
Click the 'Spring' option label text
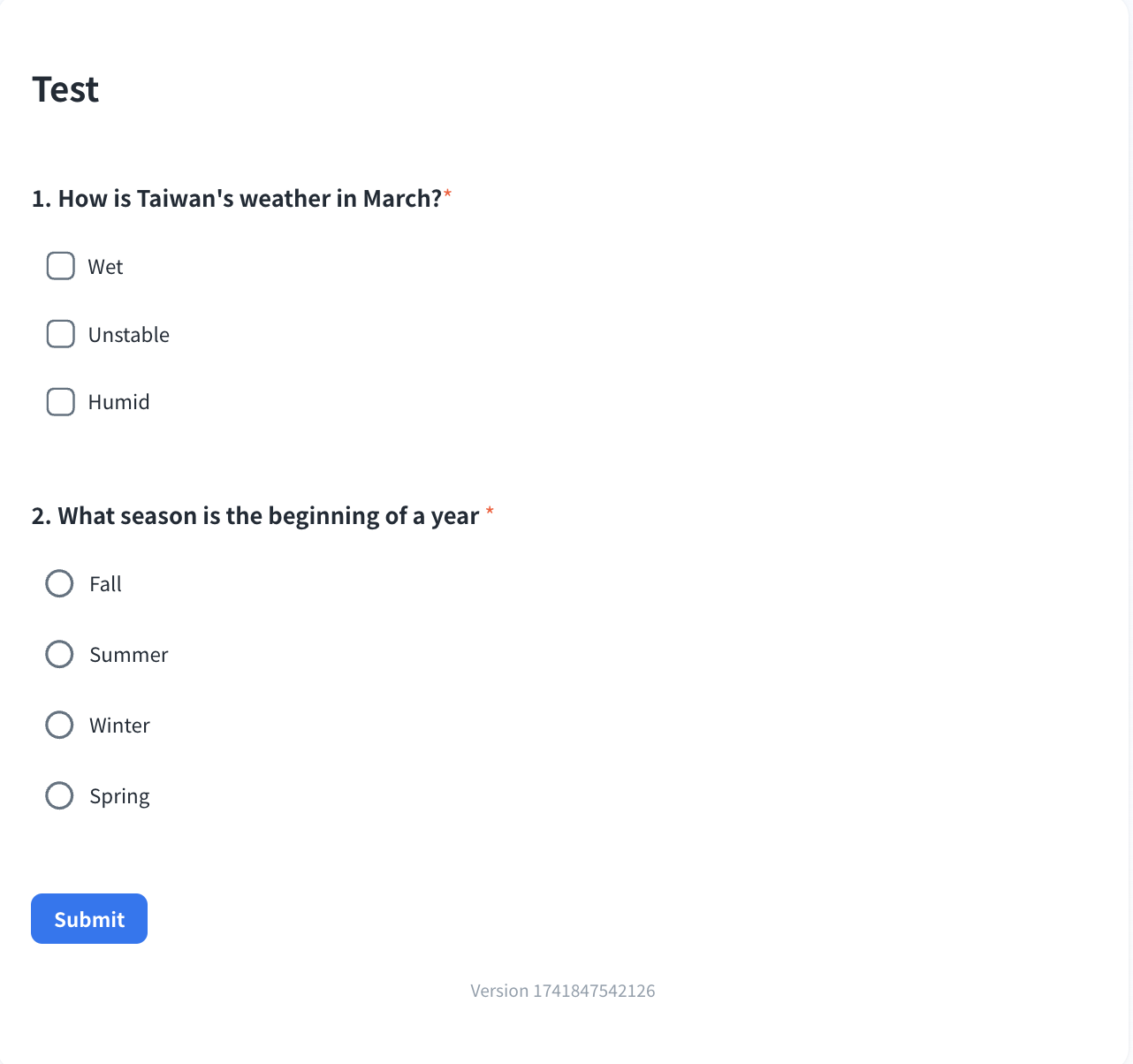click(120, 797)
